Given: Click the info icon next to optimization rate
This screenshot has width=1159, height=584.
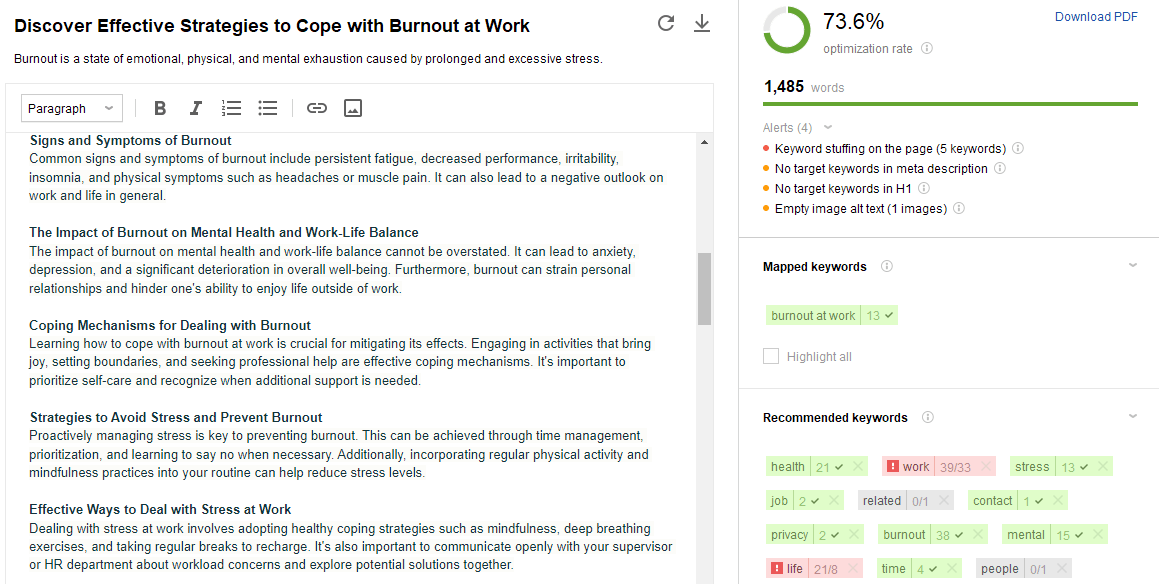Looking at the screenshot, I should [x=926, y=48].
